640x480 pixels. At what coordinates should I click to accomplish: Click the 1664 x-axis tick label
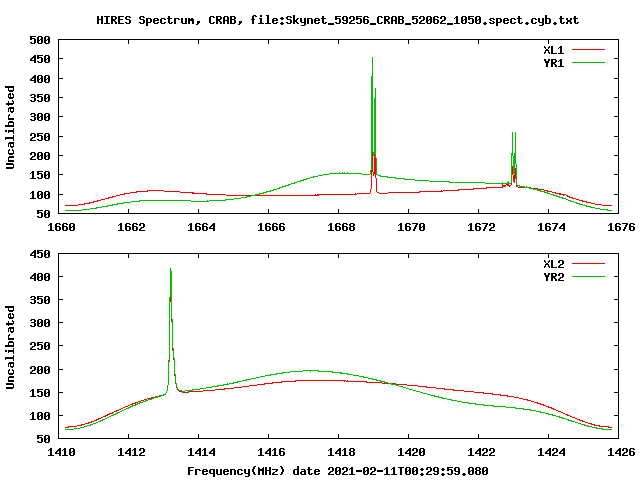[x=201, y=227]
